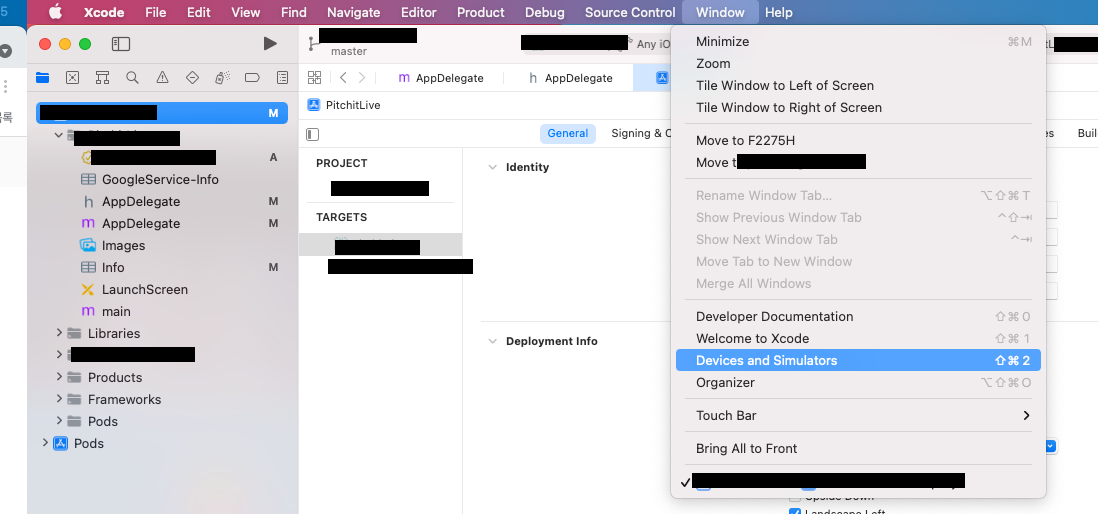Go forward in editor history

362,78
